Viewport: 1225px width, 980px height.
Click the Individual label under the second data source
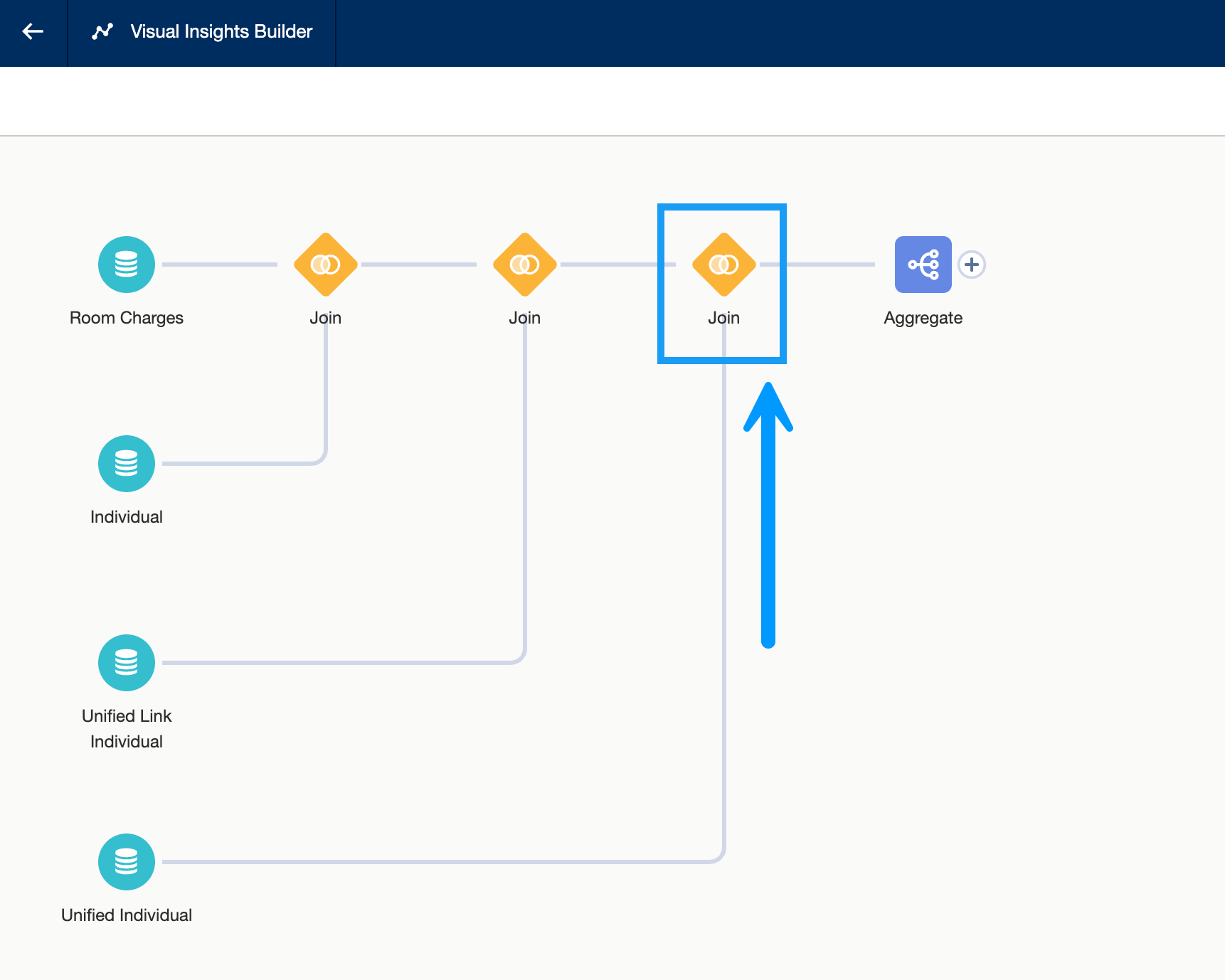(x=127, y=517)
